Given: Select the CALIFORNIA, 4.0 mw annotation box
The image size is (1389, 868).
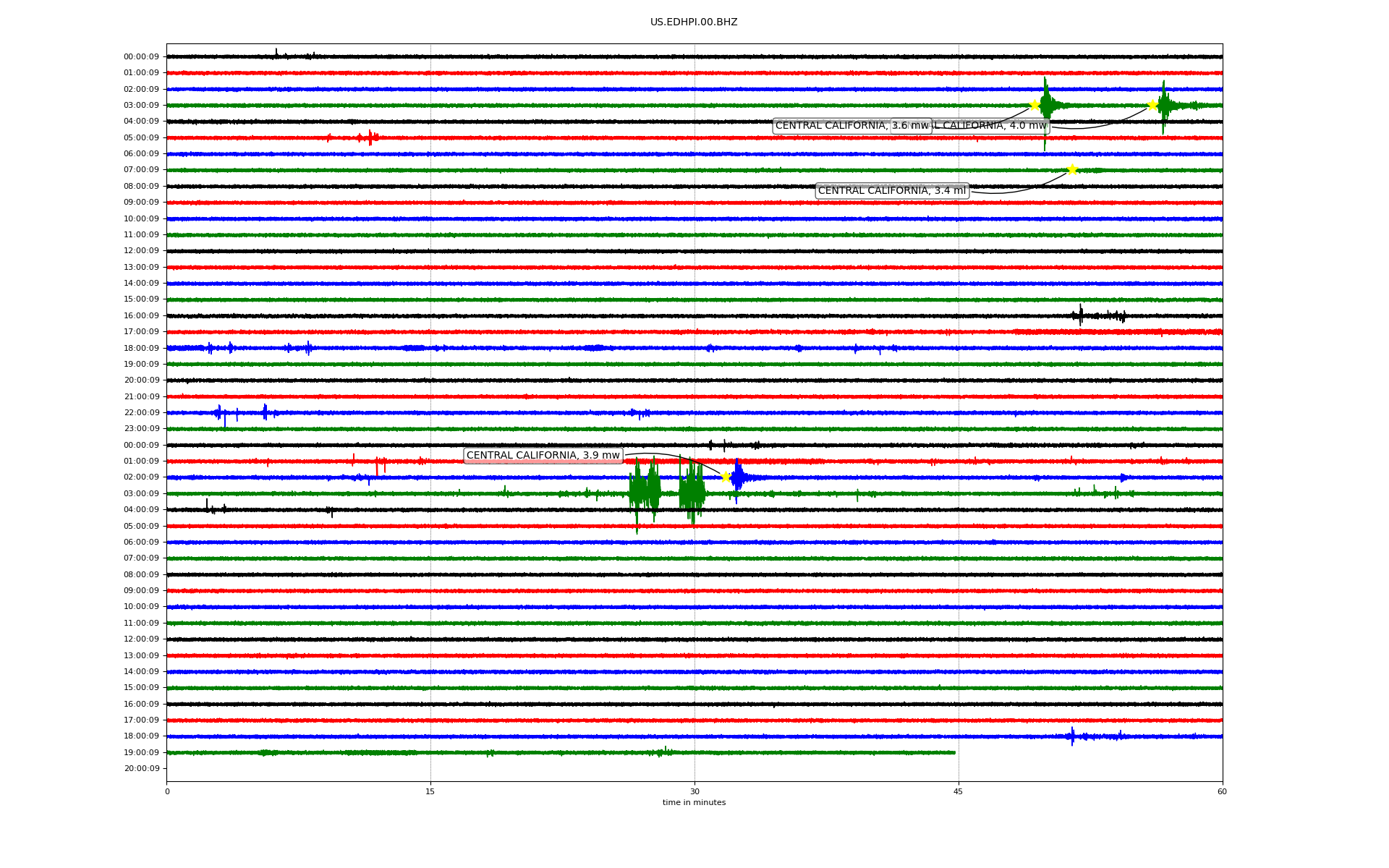Looking at the screenshot, I should [991, 126].
